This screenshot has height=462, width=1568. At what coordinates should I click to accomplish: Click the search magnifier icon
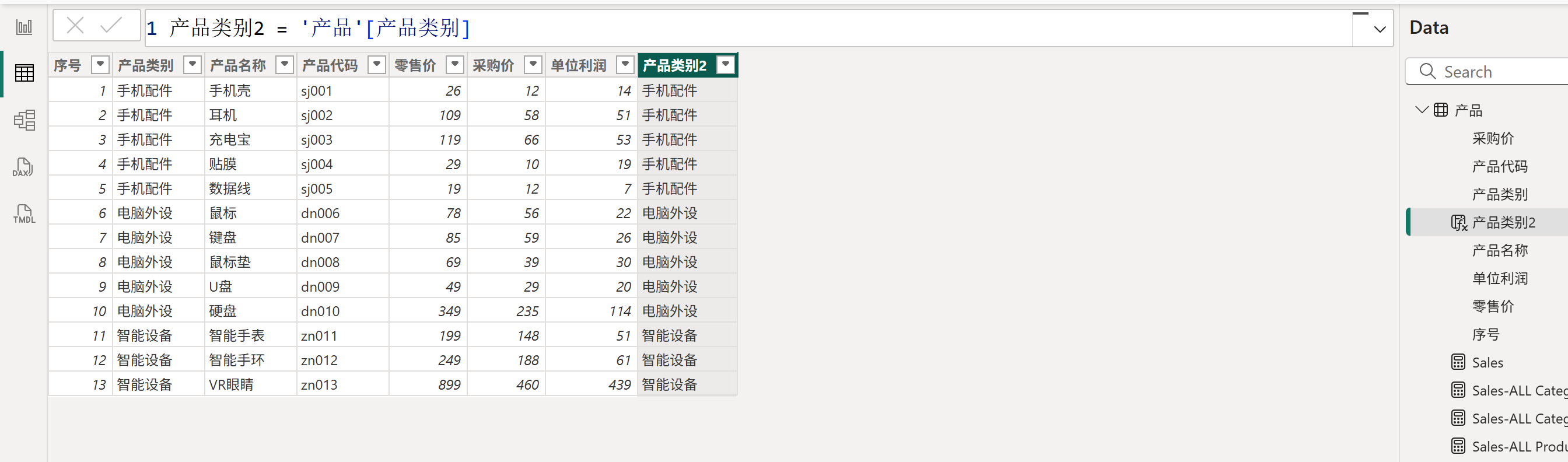(x=1427, y=71)
